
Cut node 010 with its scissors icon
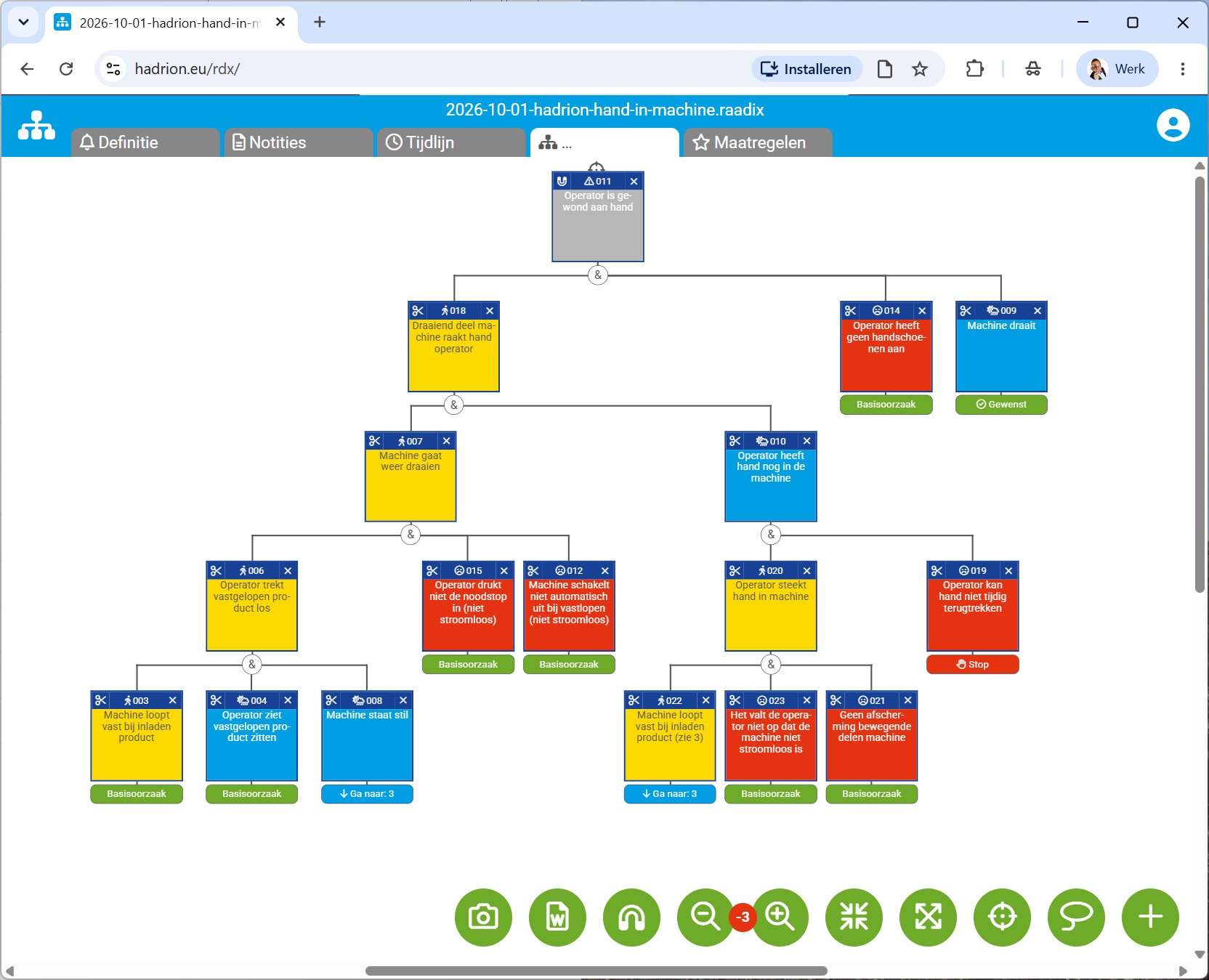pyautogui.click(x=735, y=441)
